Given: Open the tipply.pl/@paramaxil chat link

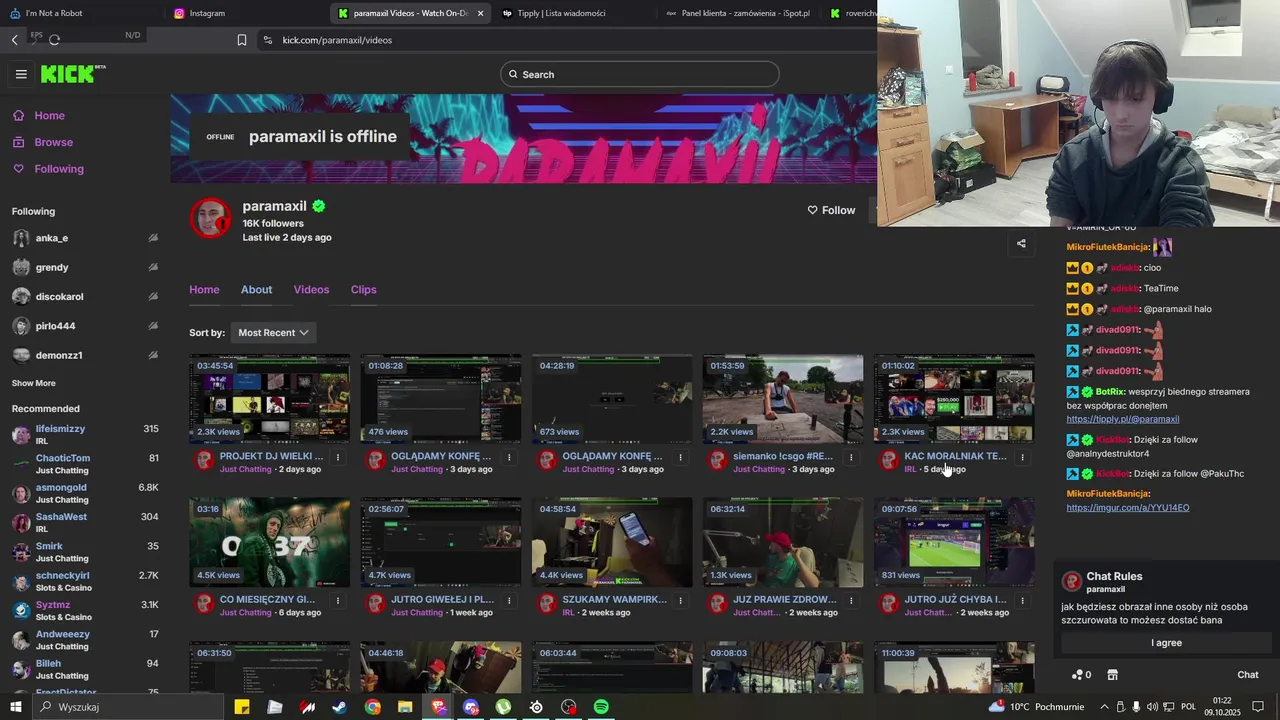Looking at the screenshot, I should (1122, 419).
